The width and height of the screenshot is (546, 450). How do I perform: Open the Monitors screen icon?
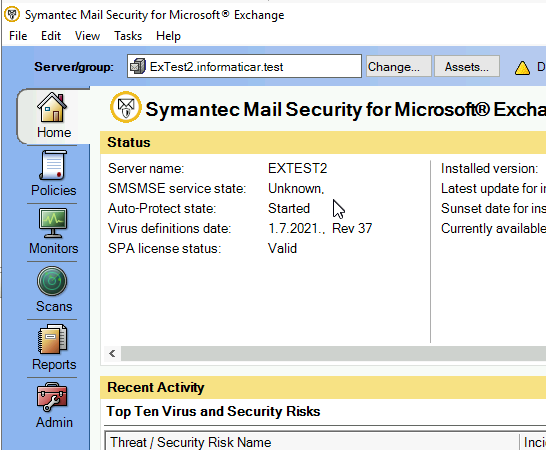tap(53, 223)
